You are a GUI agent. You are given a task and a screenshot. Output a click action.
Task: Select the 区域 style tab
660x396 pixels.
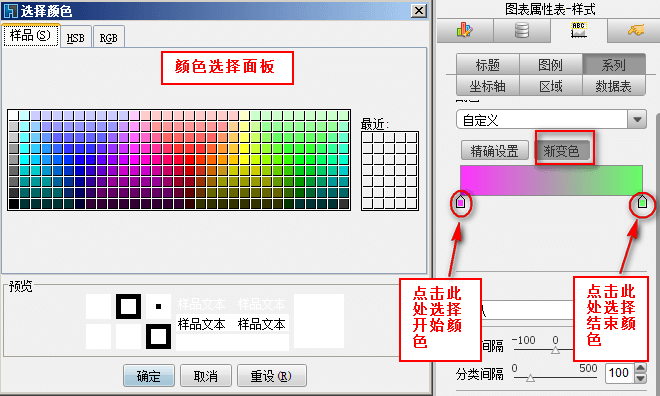(x=551, y=86)
